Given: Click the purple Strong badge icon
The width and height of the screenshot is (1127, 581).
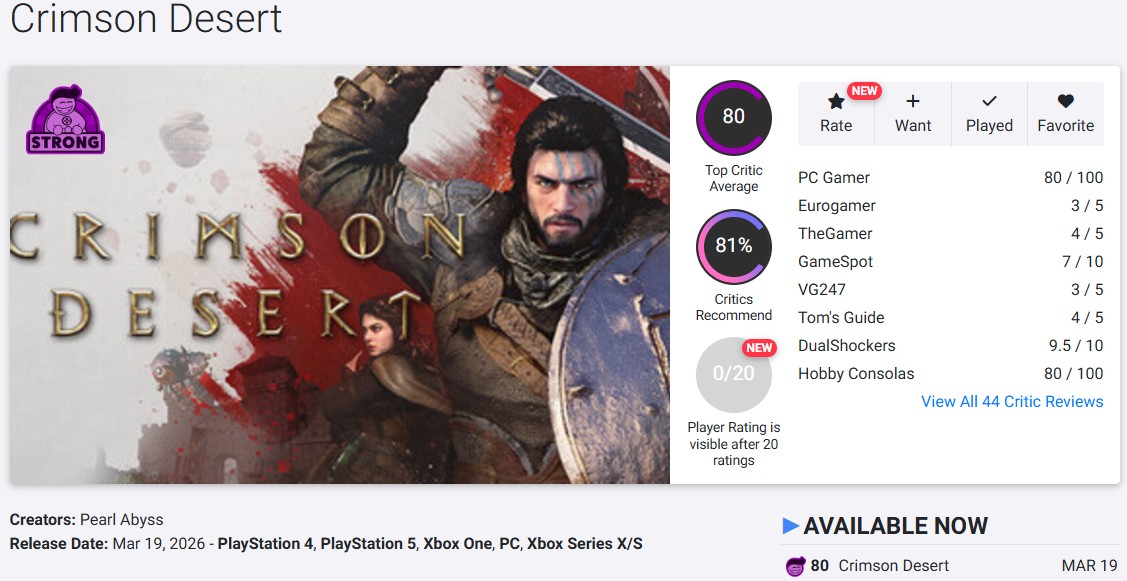Looking at the screenshot, I should pyautogui.click(x=65, y=120).
